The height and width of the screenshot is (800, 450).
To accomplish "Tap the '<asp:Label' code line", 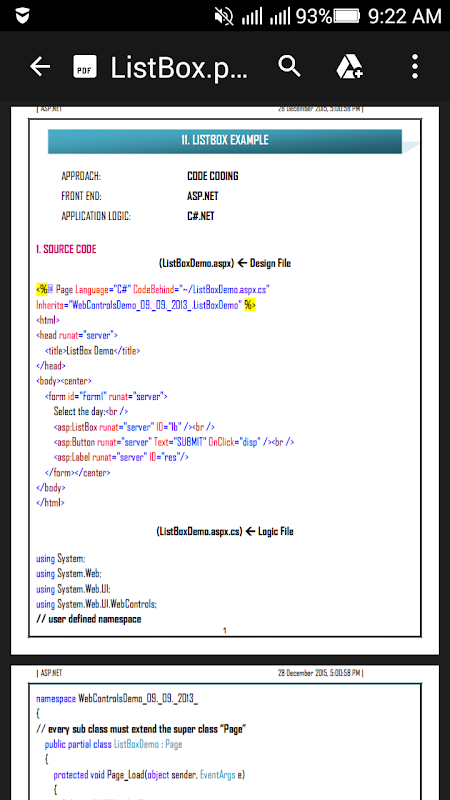I will 121,457.
